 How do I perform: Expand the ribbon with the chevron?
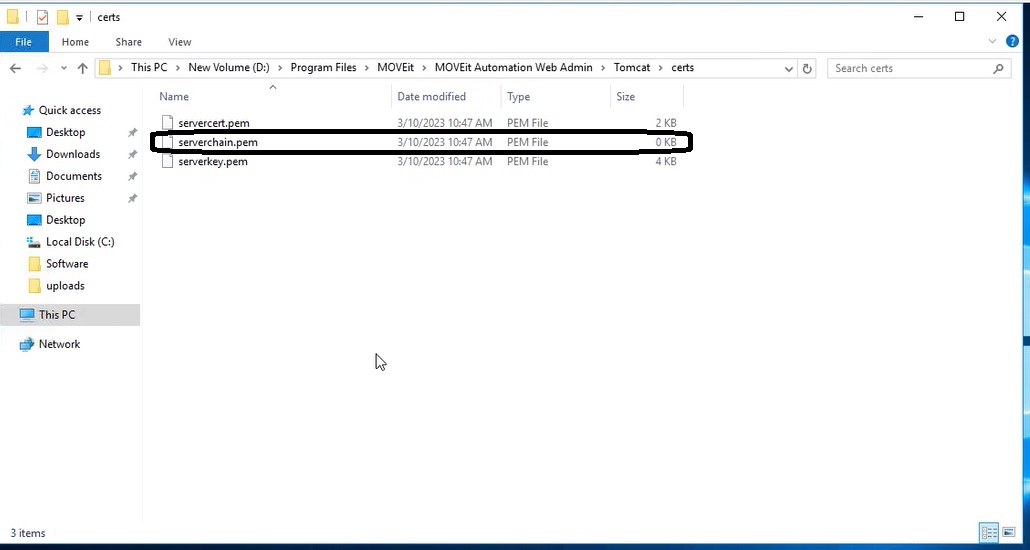point(992,41)
